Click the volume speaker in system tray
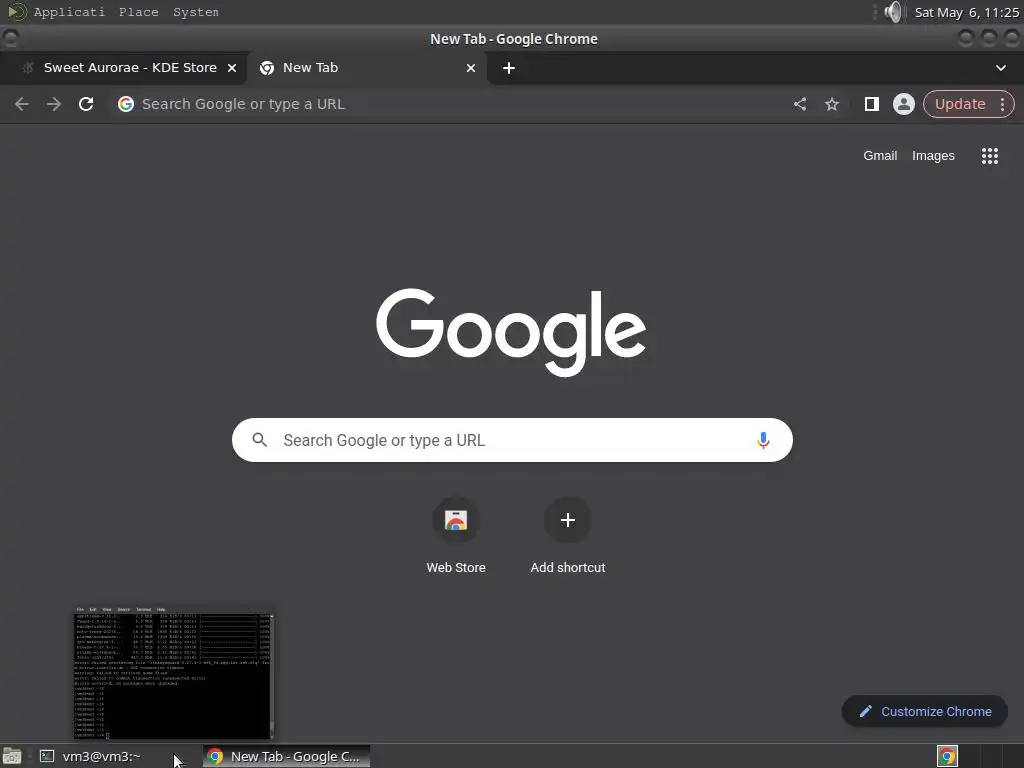Image resolution: width=1024 pixels, height=768 pixels. click(x=893, y=12)
